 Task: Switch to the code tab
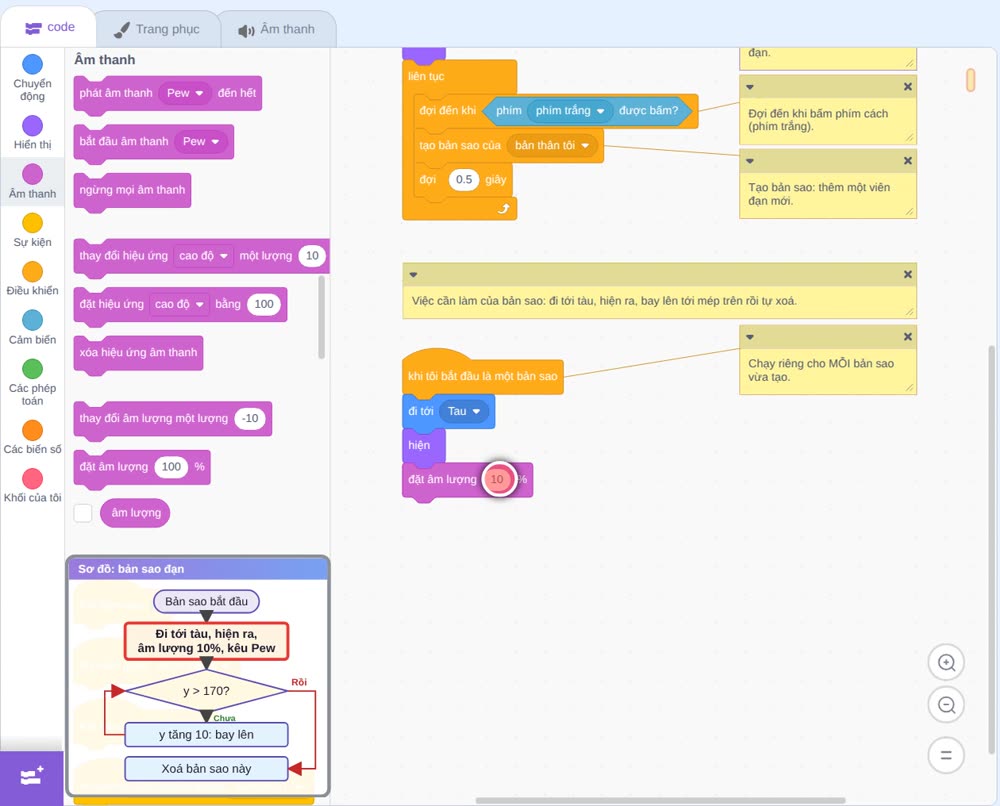[49, 27]
